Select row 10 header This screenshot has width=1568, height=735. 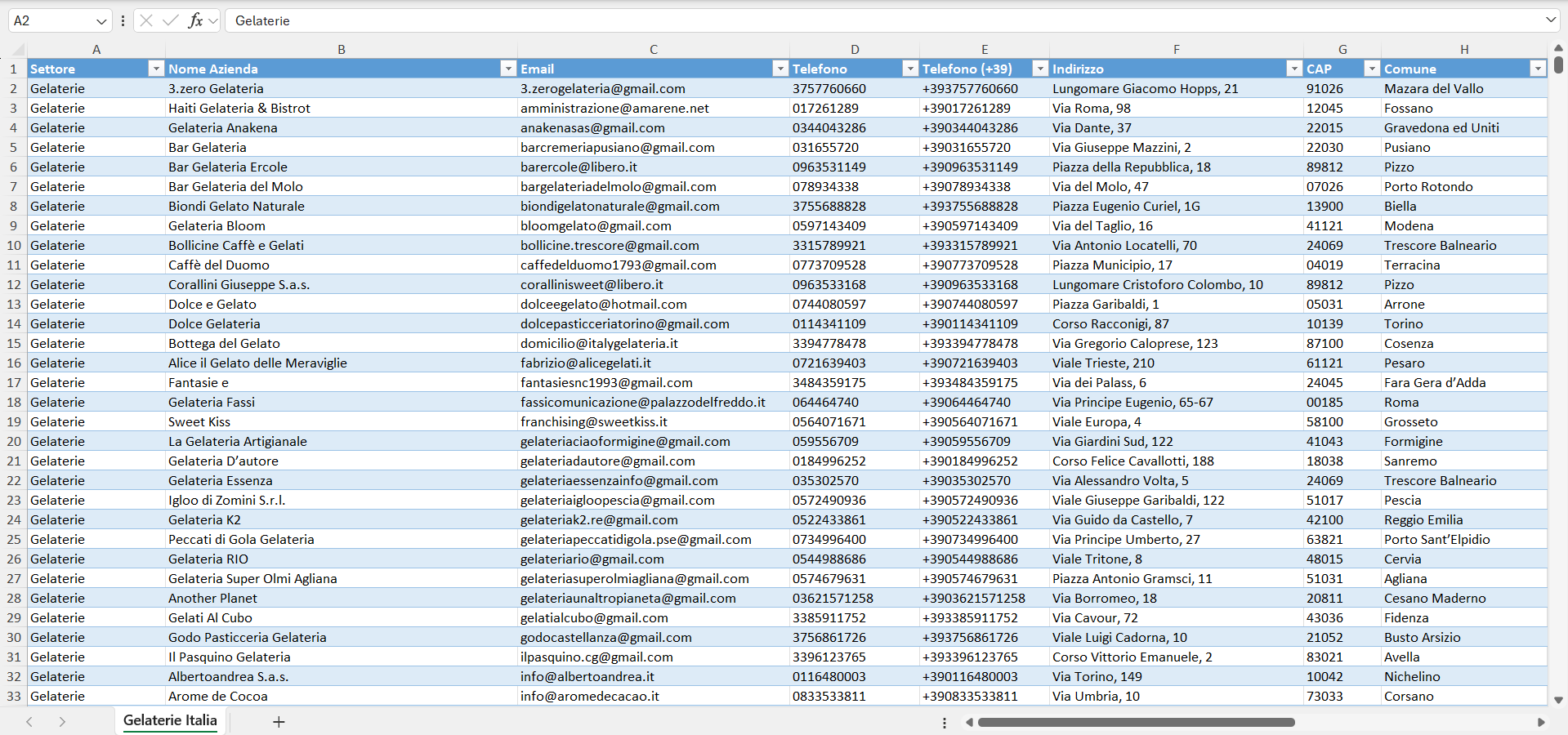click(14, 245)
